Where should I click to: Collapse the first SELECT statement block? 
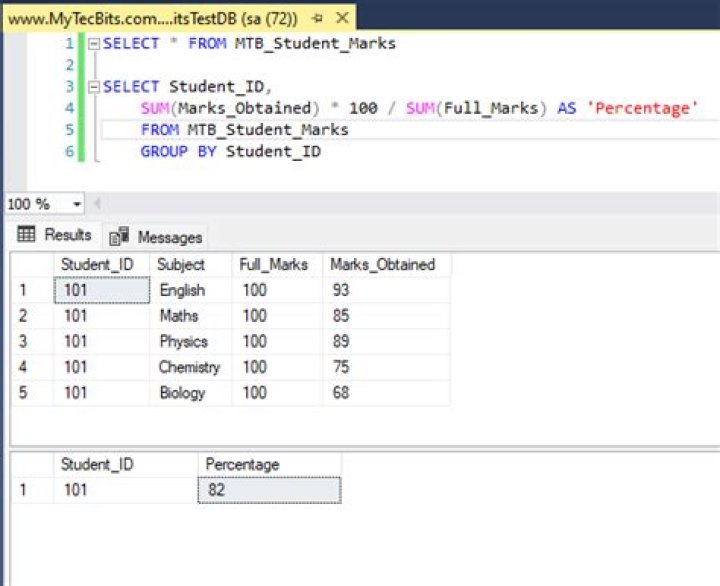tap(94, 44)
